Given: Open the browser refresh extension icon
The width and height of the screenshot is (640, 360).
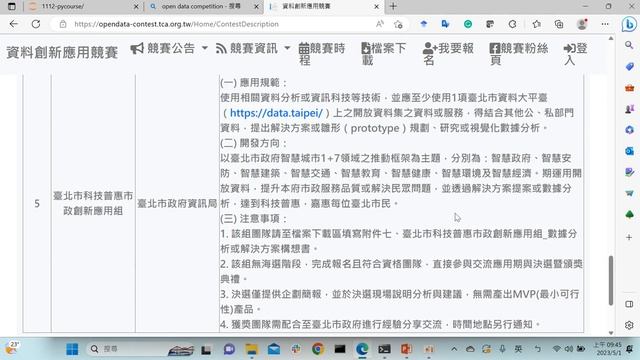Looking at the screenshot, I should 513,24.
